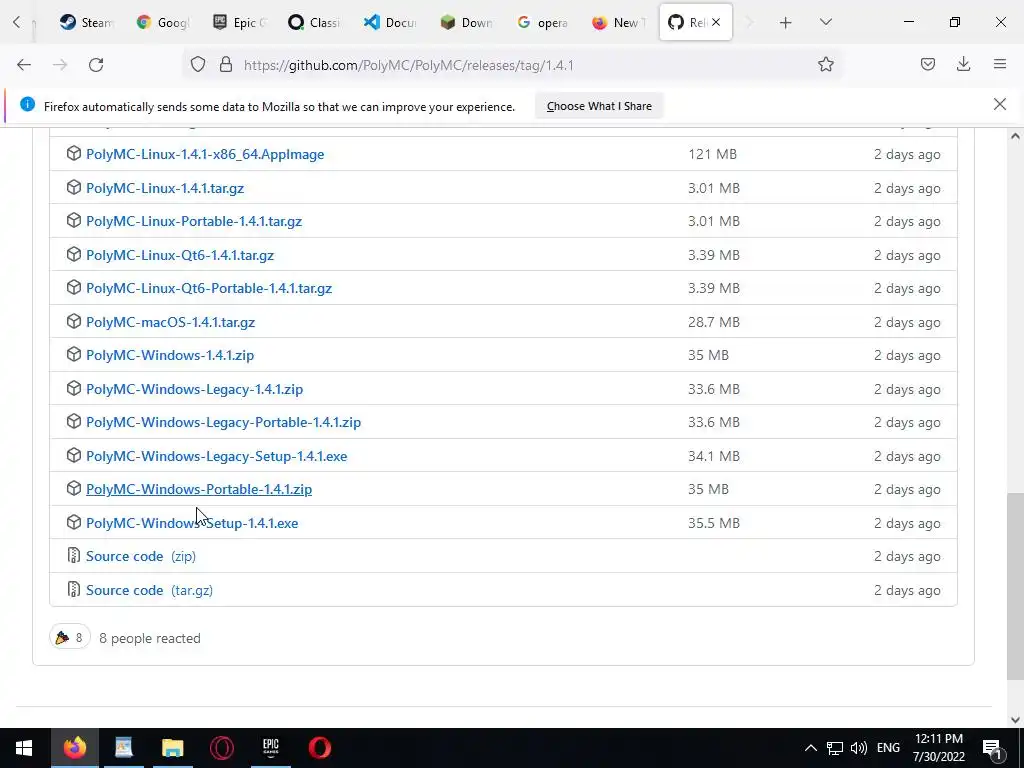Download PolyMC-Windows-1.4.1.zip
This screenshot has height=768, width=1024.
click(170, 355)
